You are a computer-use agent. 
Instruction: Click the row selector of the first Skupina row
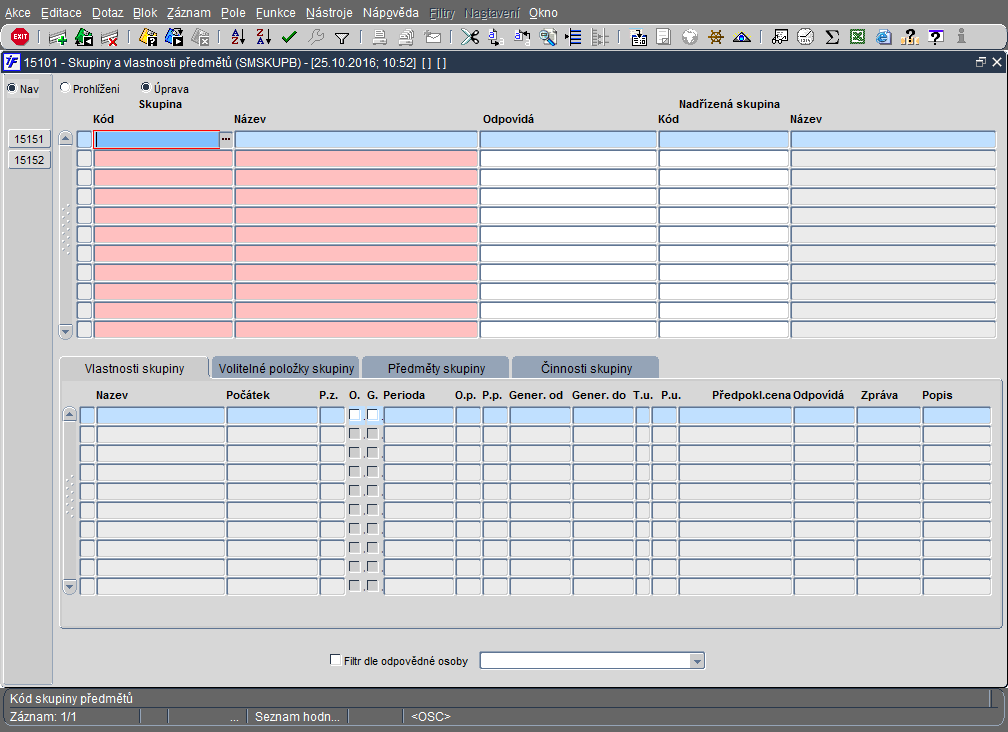[x=84, y=139]
